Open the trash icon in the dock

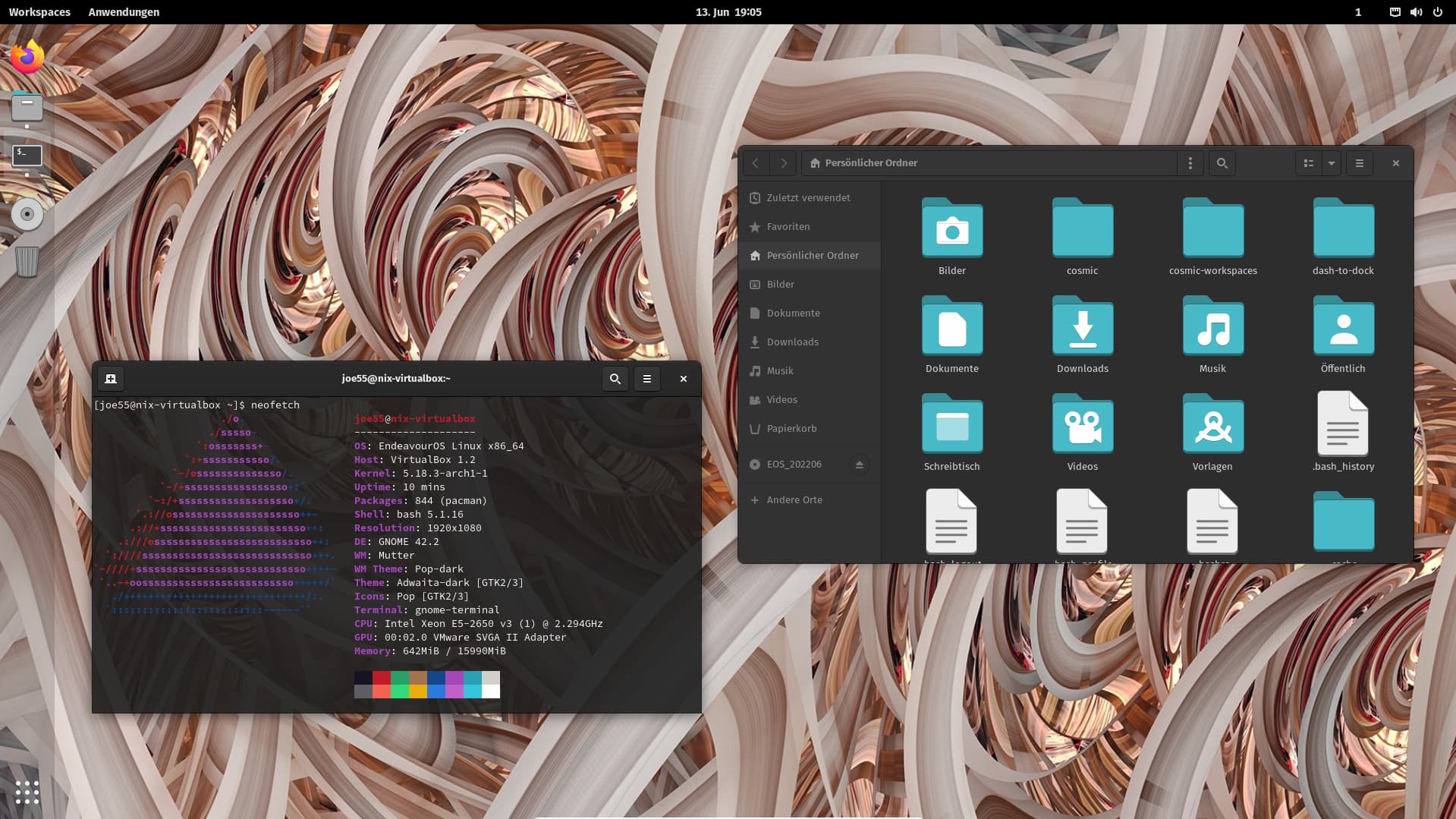(x=27, y=262)
